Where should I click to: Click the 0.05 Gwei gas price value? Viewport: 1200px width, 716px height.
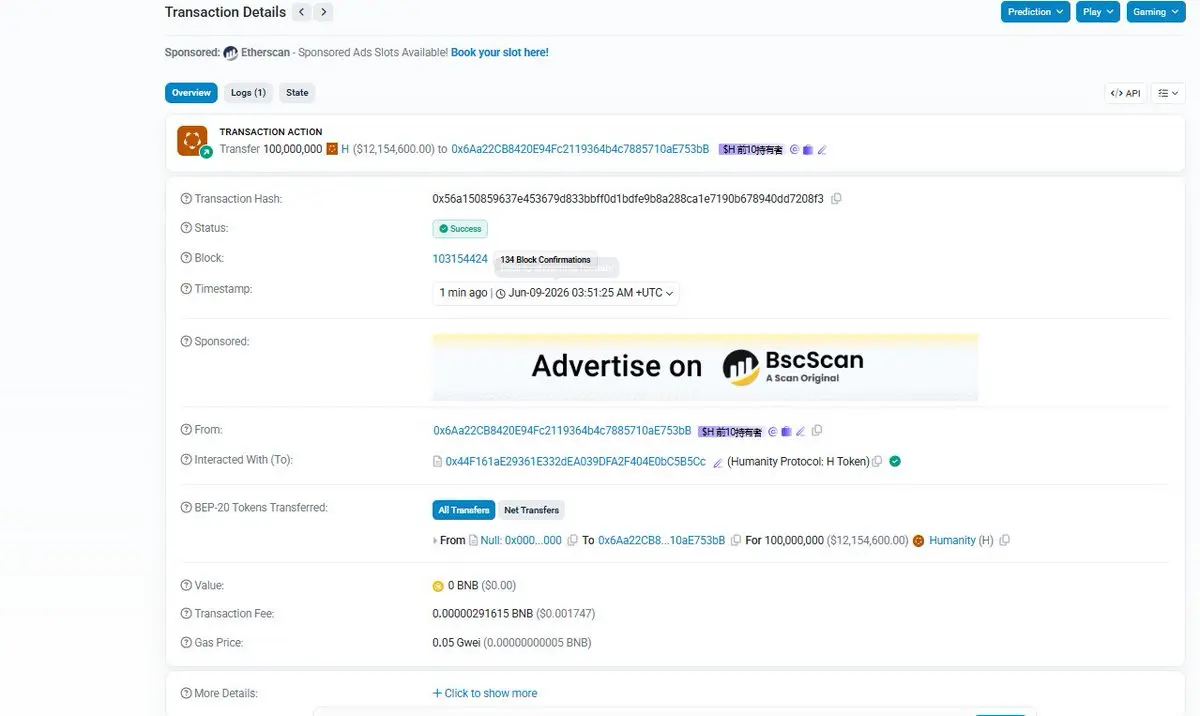click(x=456, y=643)
